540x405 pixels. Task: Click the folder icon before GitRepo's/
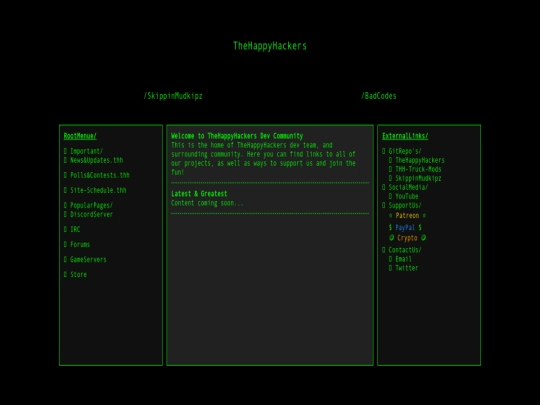point(384,151)
